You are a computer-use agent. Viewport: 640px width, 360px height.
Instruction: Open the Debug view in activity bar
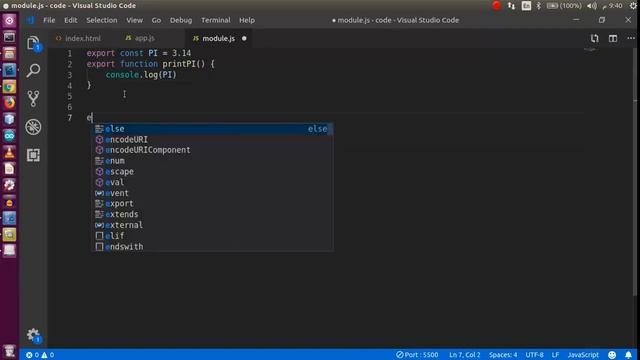pyautogui.click(x=33, y=127)
